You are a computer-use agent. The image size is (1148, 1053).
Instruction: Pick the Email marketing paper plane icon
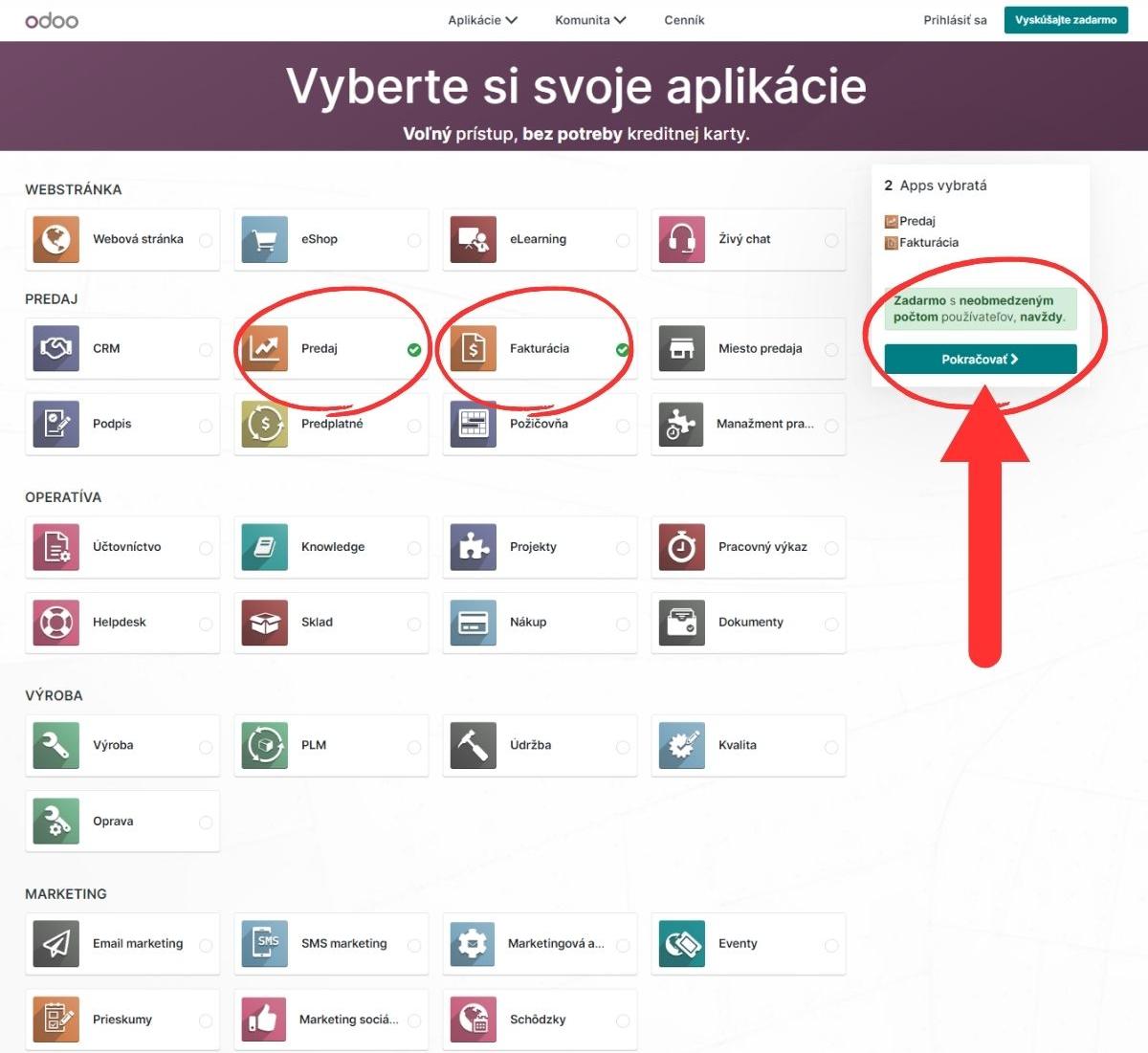pos(56,944)
